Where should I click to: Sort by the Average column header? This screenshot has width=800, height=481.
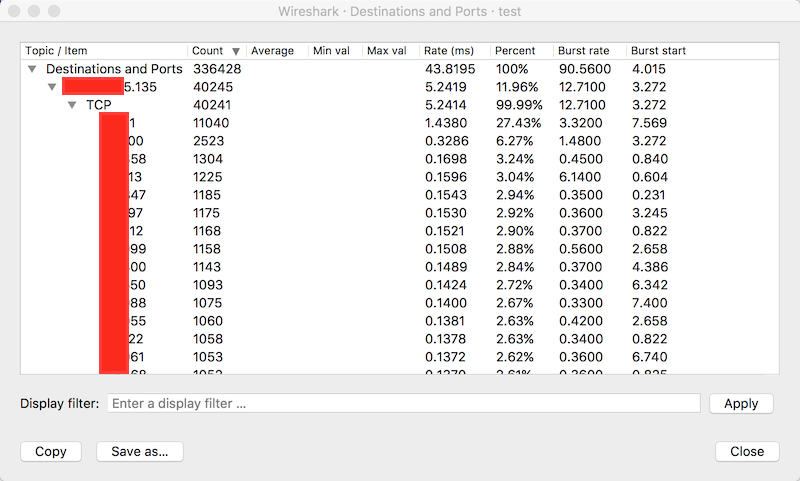coord(272,51)
